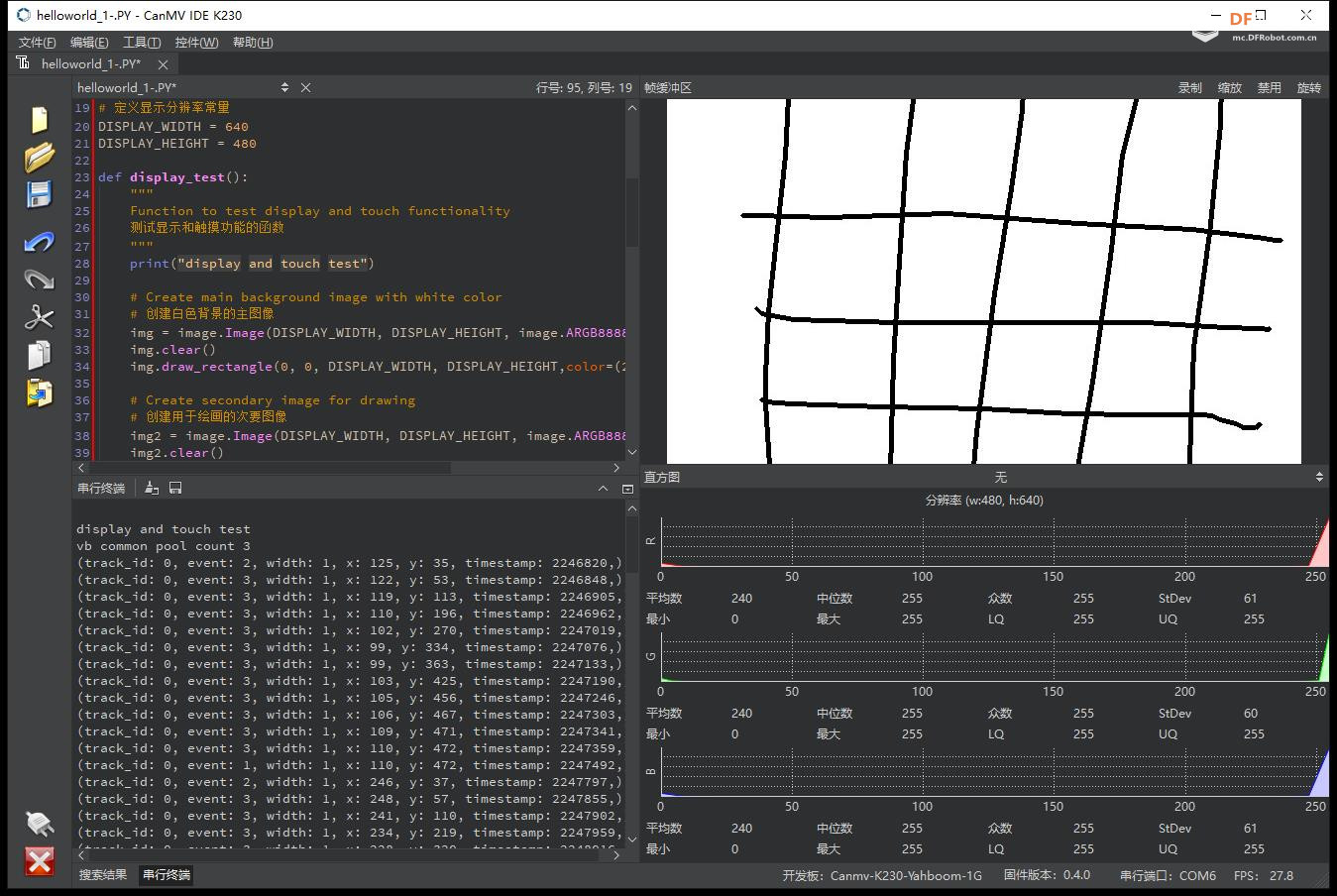Toggle 录制 (Record) in frame buffer header

pos(1189,87)
